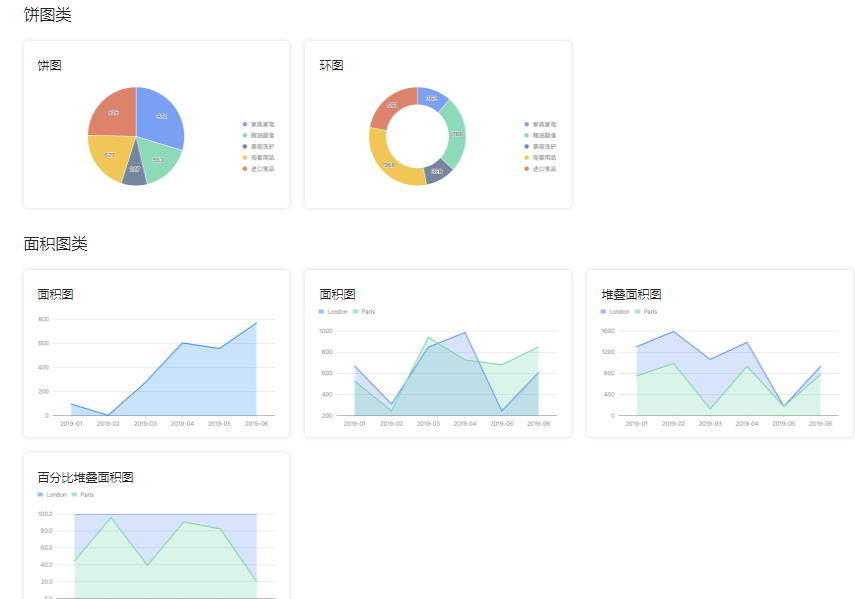Toggle 家具家电 legend marker in the 饼图 pie chart
The width and height of the screenshot is (855, 599).
pyautogui.click(x=245, y=124)
